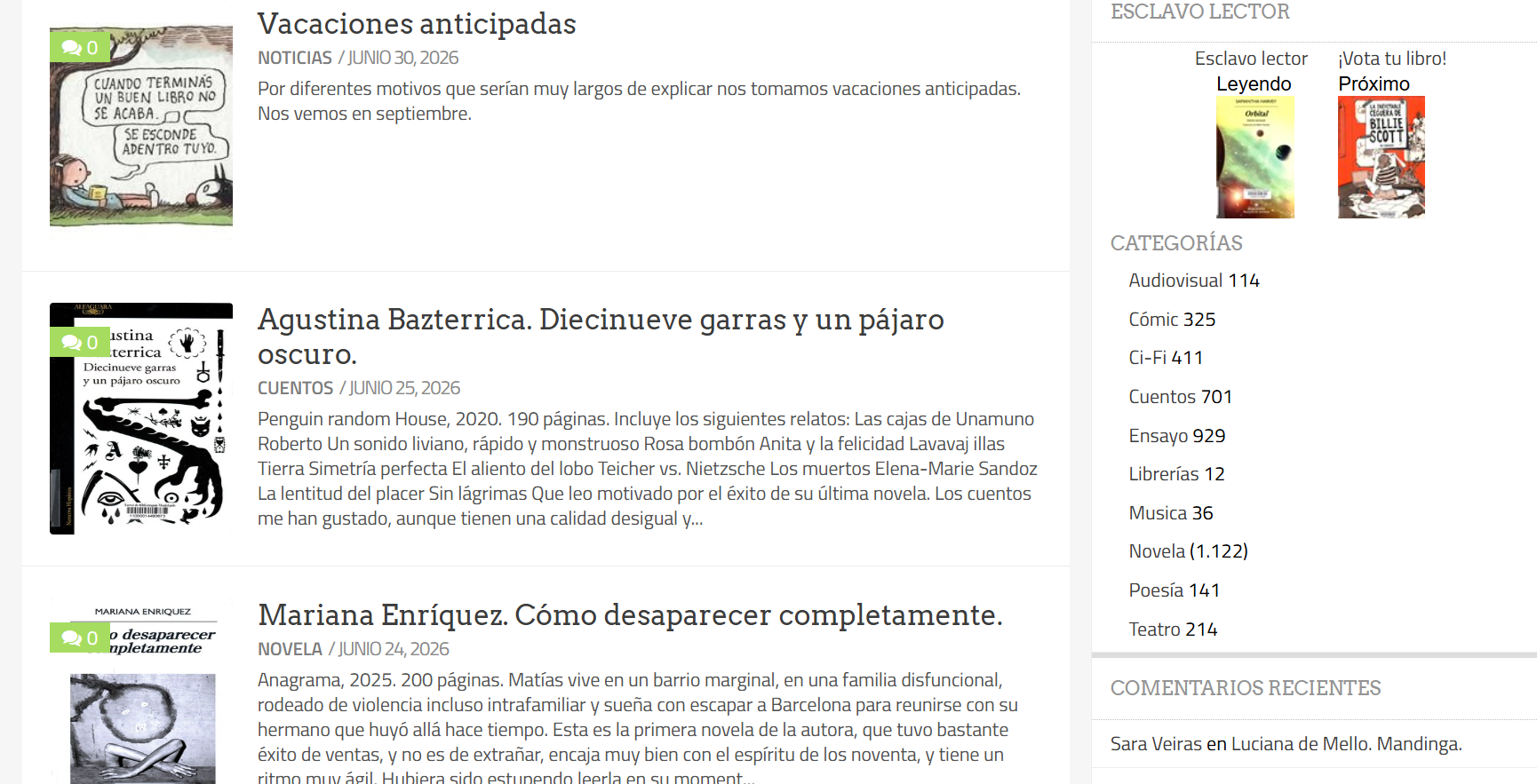Select the Musica category
The width and height of the screenshot is (1537, 784).
[1159, 513]
